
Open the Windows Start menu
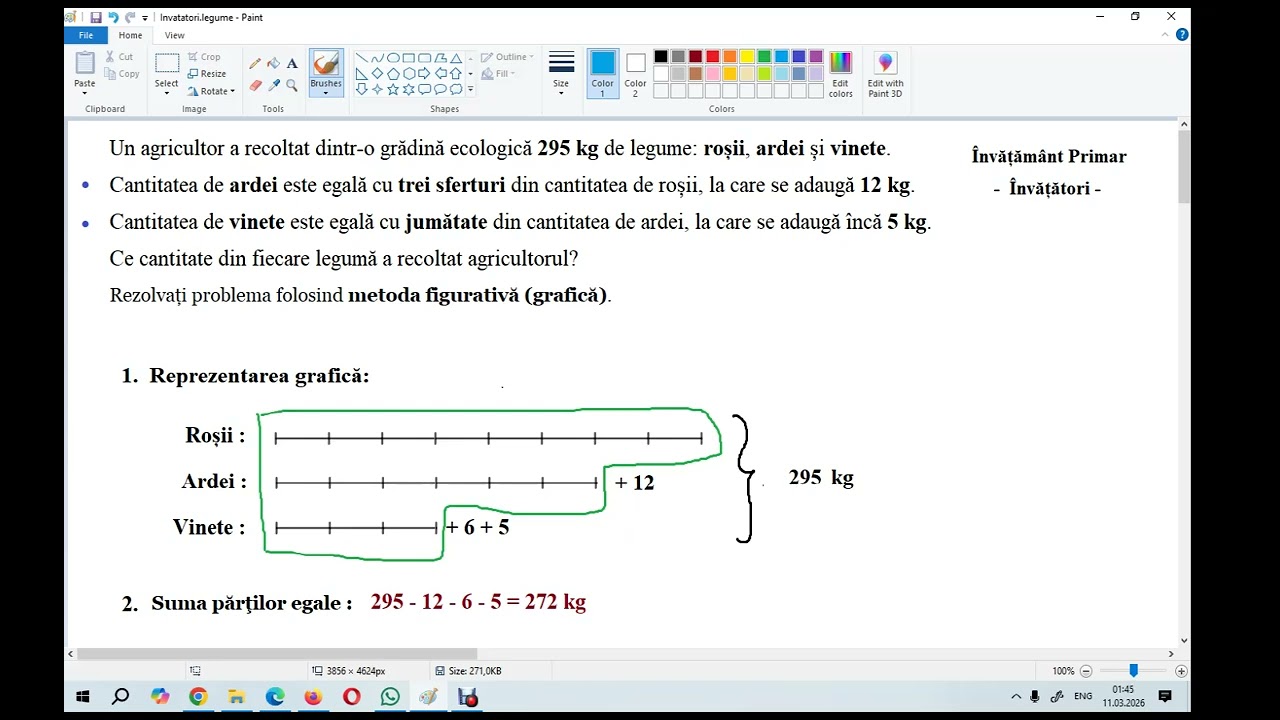(x=83, y=697)
